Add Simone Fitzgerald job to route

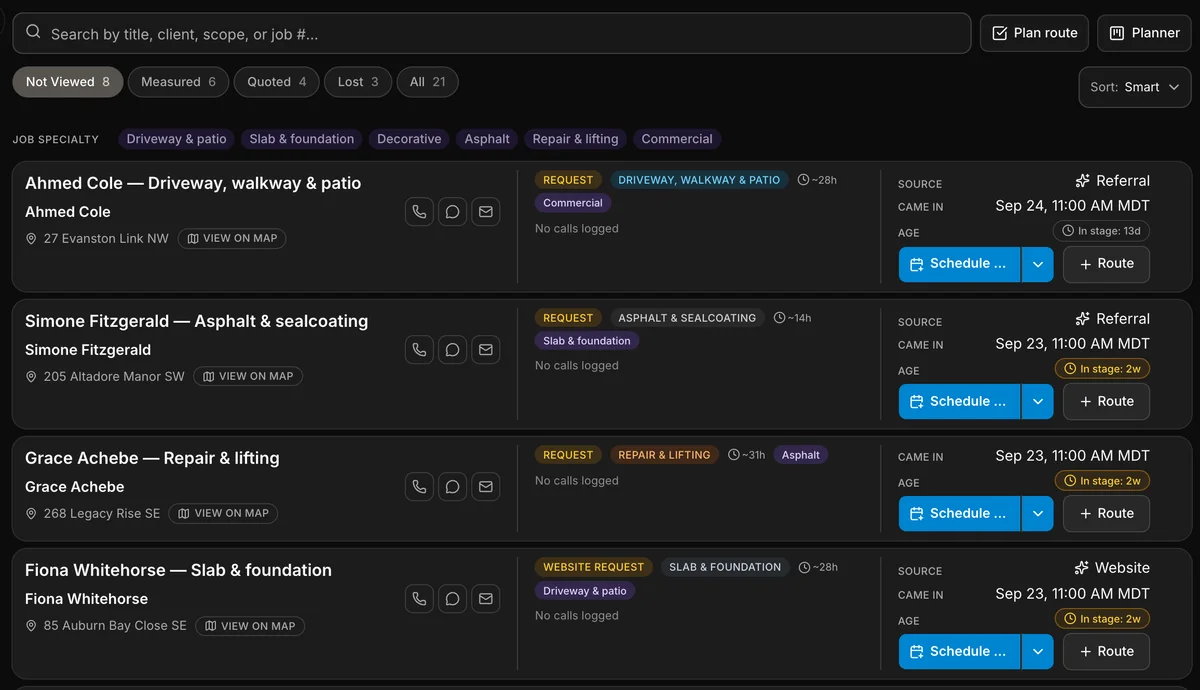(x=1105, y=402)
